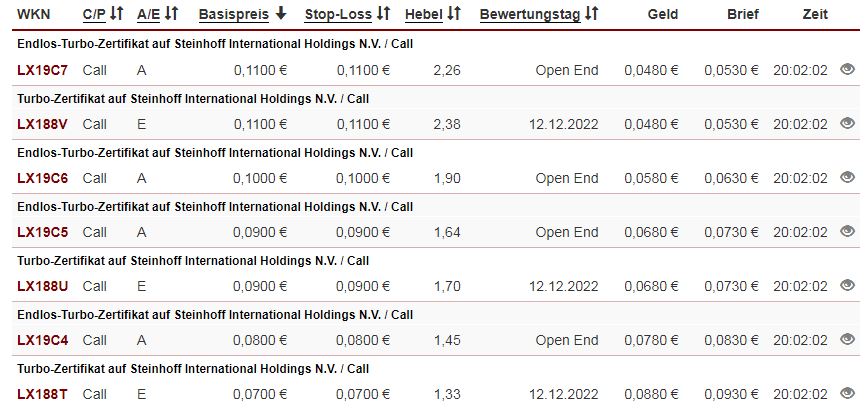Open certificate LX188V details
The image size is (865, 418).
coord(43,124)
